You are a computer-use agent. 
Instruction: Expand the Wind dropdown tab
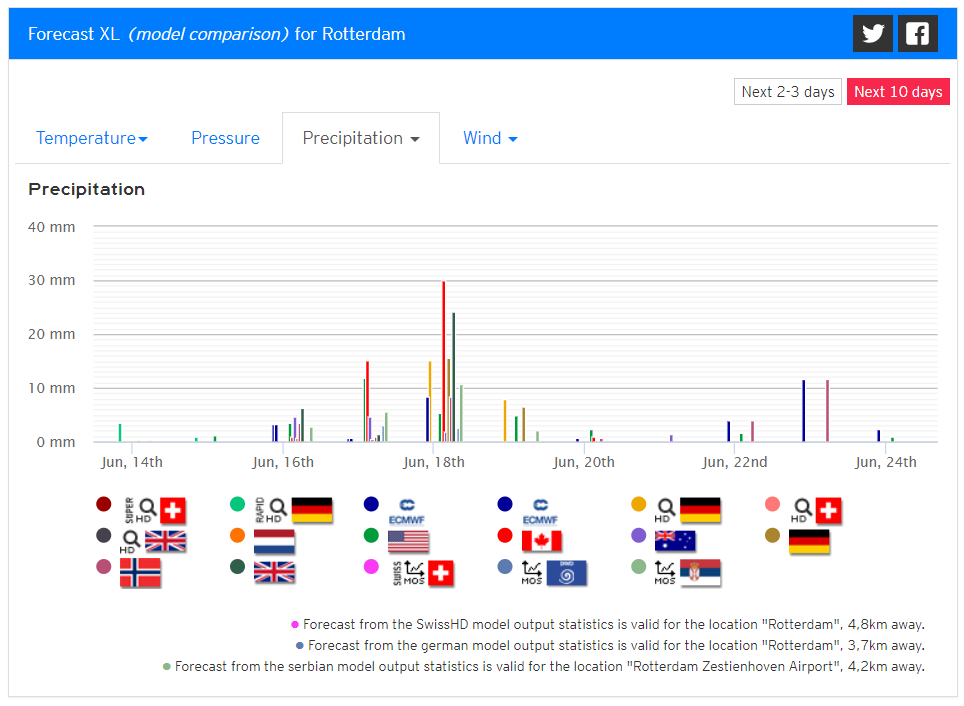tap(490, 138)
